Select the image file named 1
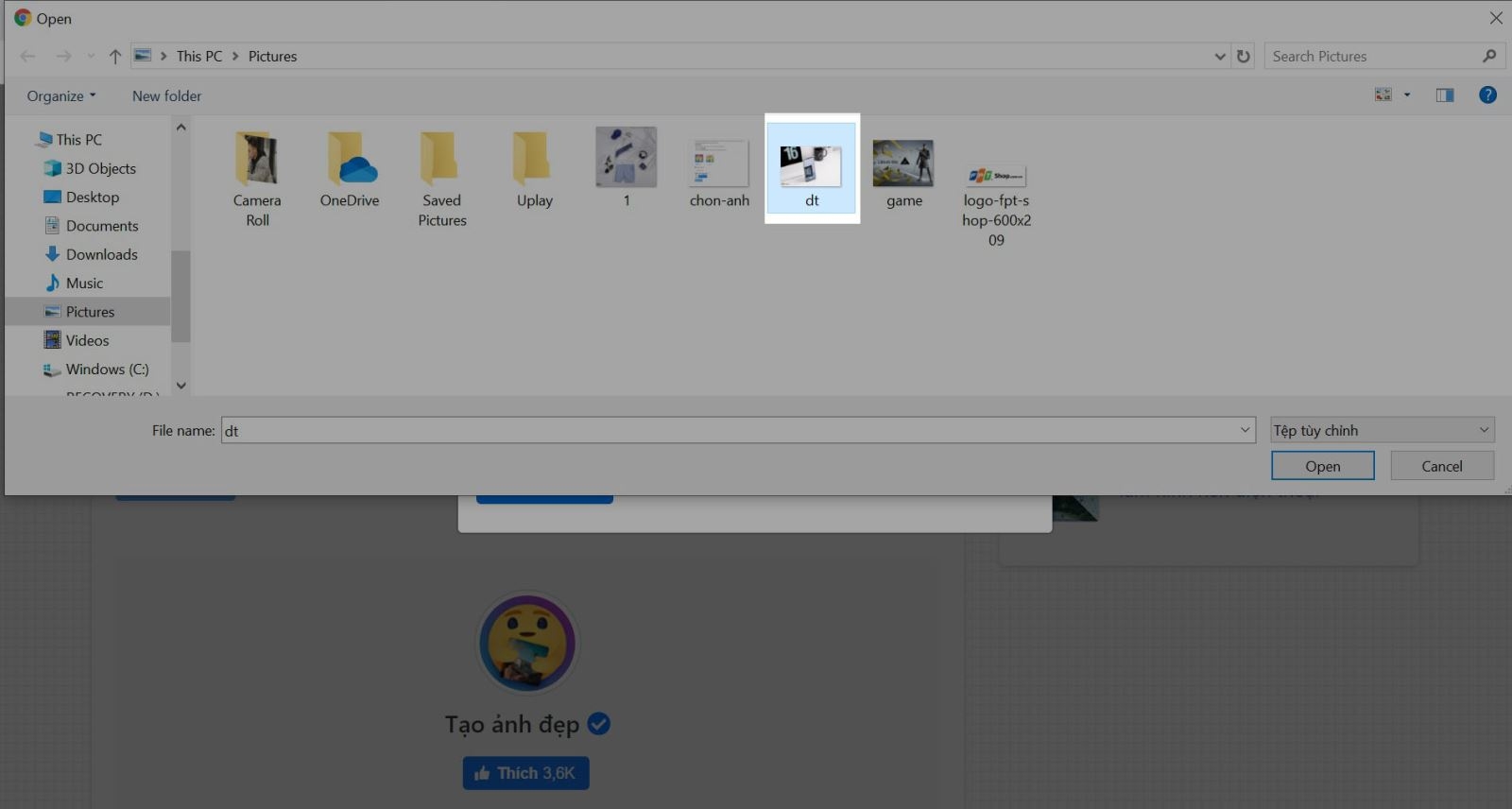Image resolution: width=1512 pixels, height=809 pixels. [x=627, y=168]
